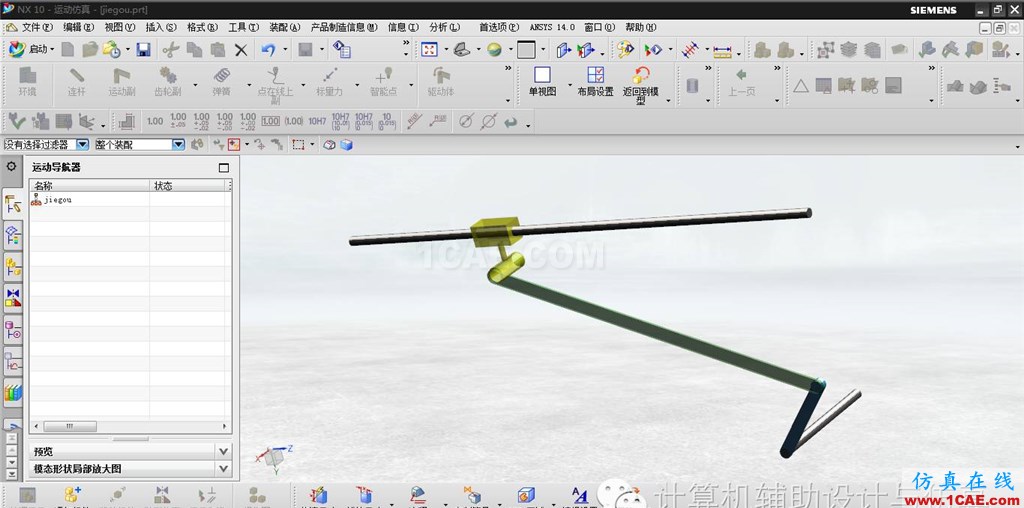Open the 插入(S) menu
1024x508 pixels.
(161, 27)
